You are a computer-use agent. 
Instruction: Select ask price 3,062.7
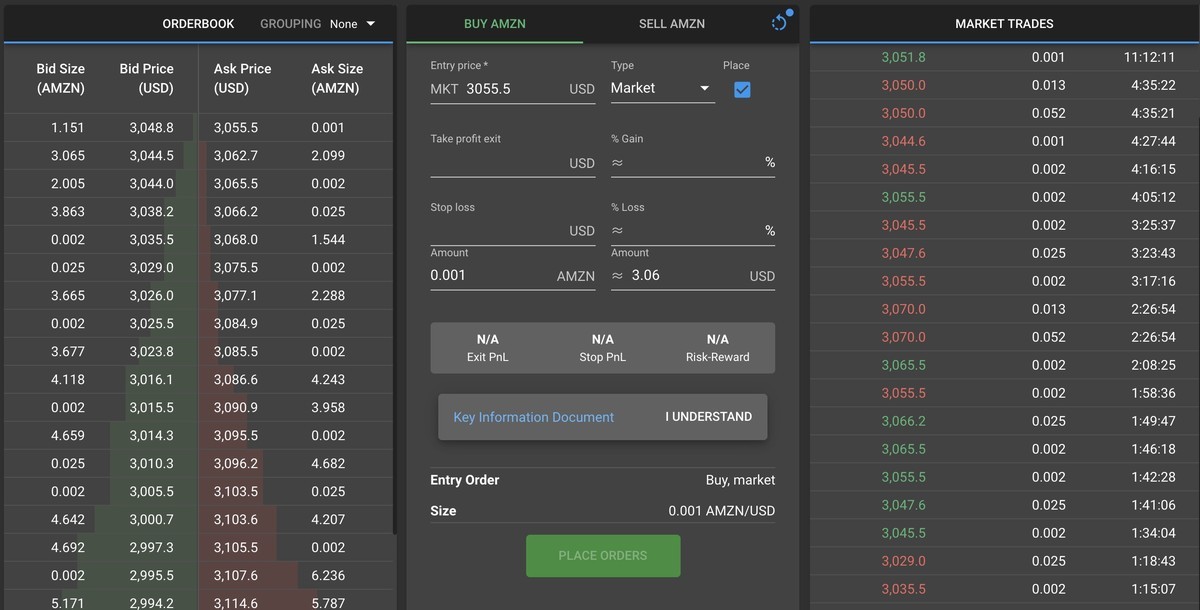(235, 156)
